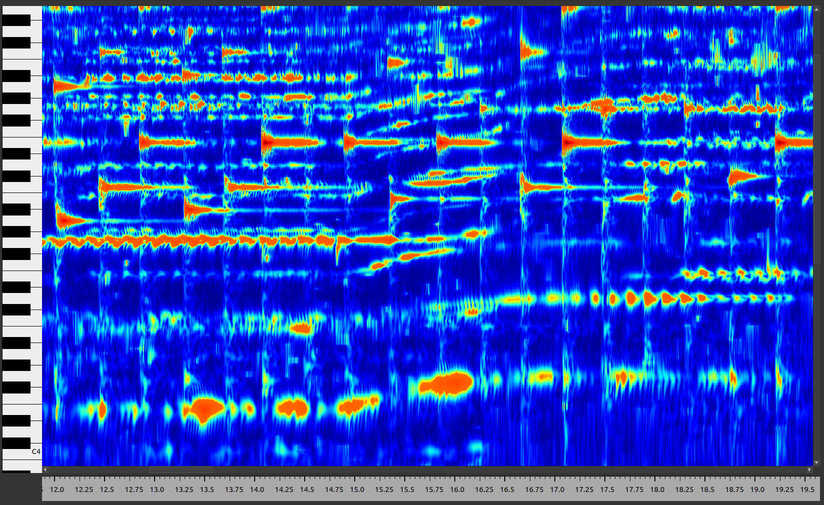
Task: Click the C4 piano key label
Action: click(x=35, y=452)
